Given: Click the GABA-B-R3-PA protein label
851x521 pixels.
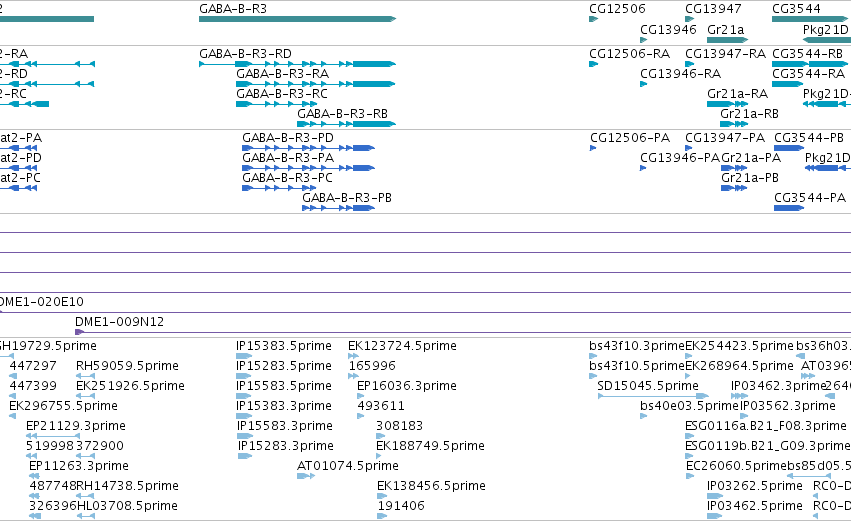Looking at the screenshot, I should (x=288, y=158).
